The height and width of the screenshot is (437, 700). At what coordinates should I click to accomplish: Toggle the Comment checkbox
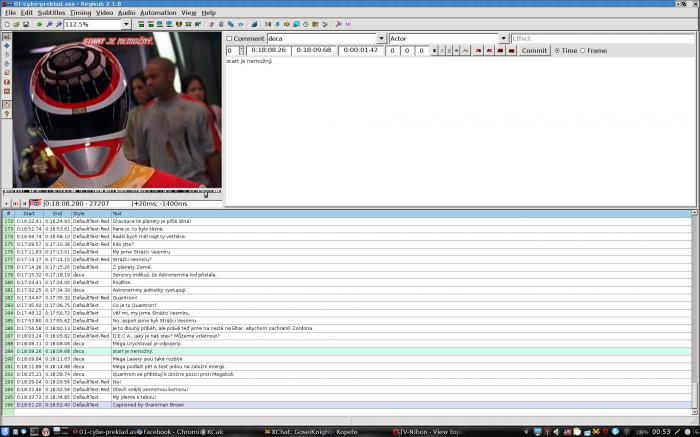tap(229, 39)
